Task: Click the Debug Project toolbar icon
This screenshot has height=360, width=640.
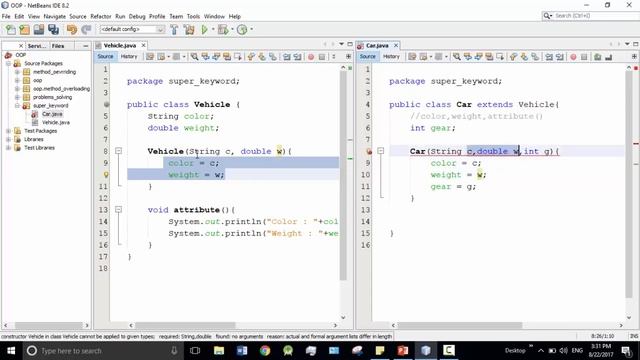Action: pos(223,29)
